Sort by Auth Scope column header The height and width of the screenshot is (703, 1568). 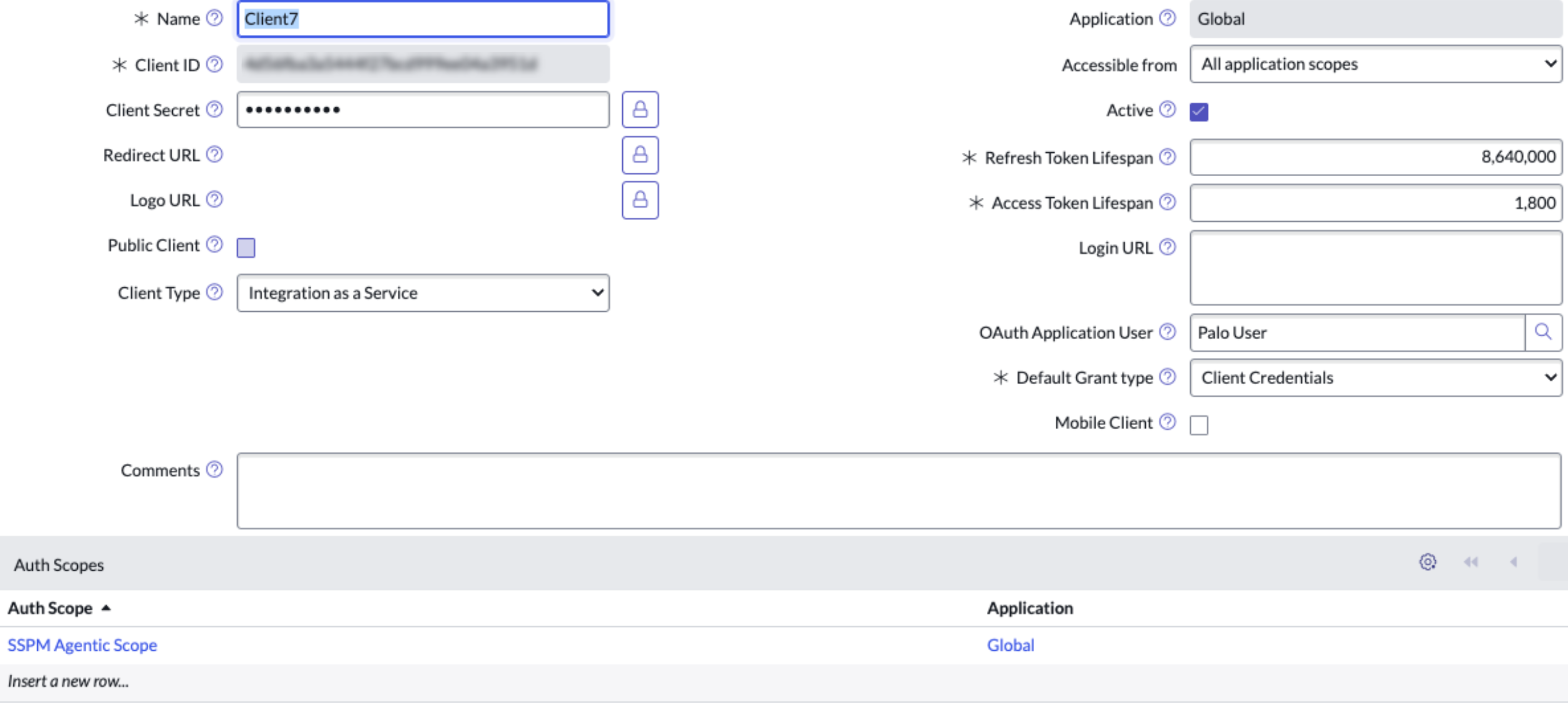[51, 607]
